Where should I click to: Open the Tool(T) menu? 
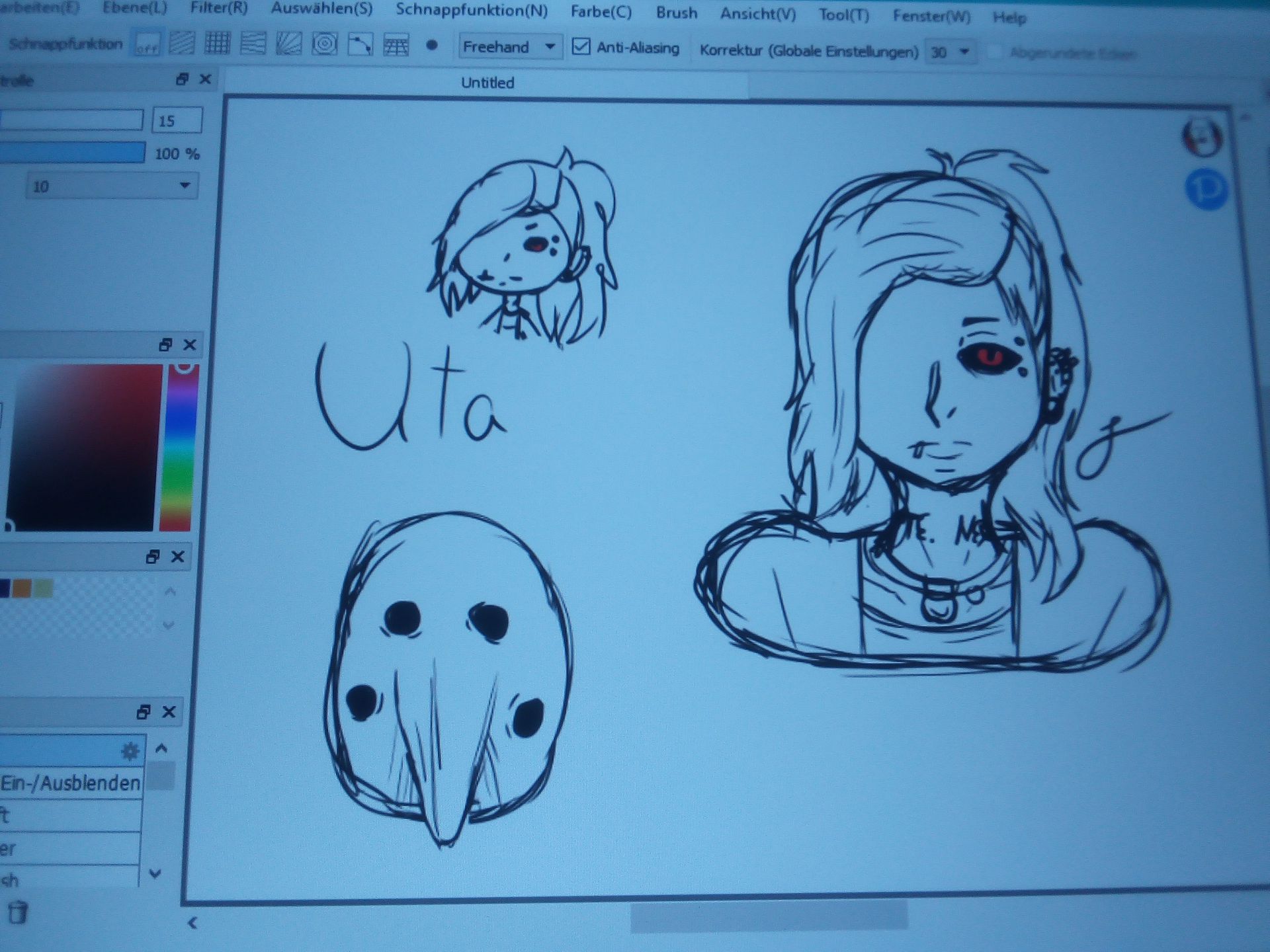844,15
